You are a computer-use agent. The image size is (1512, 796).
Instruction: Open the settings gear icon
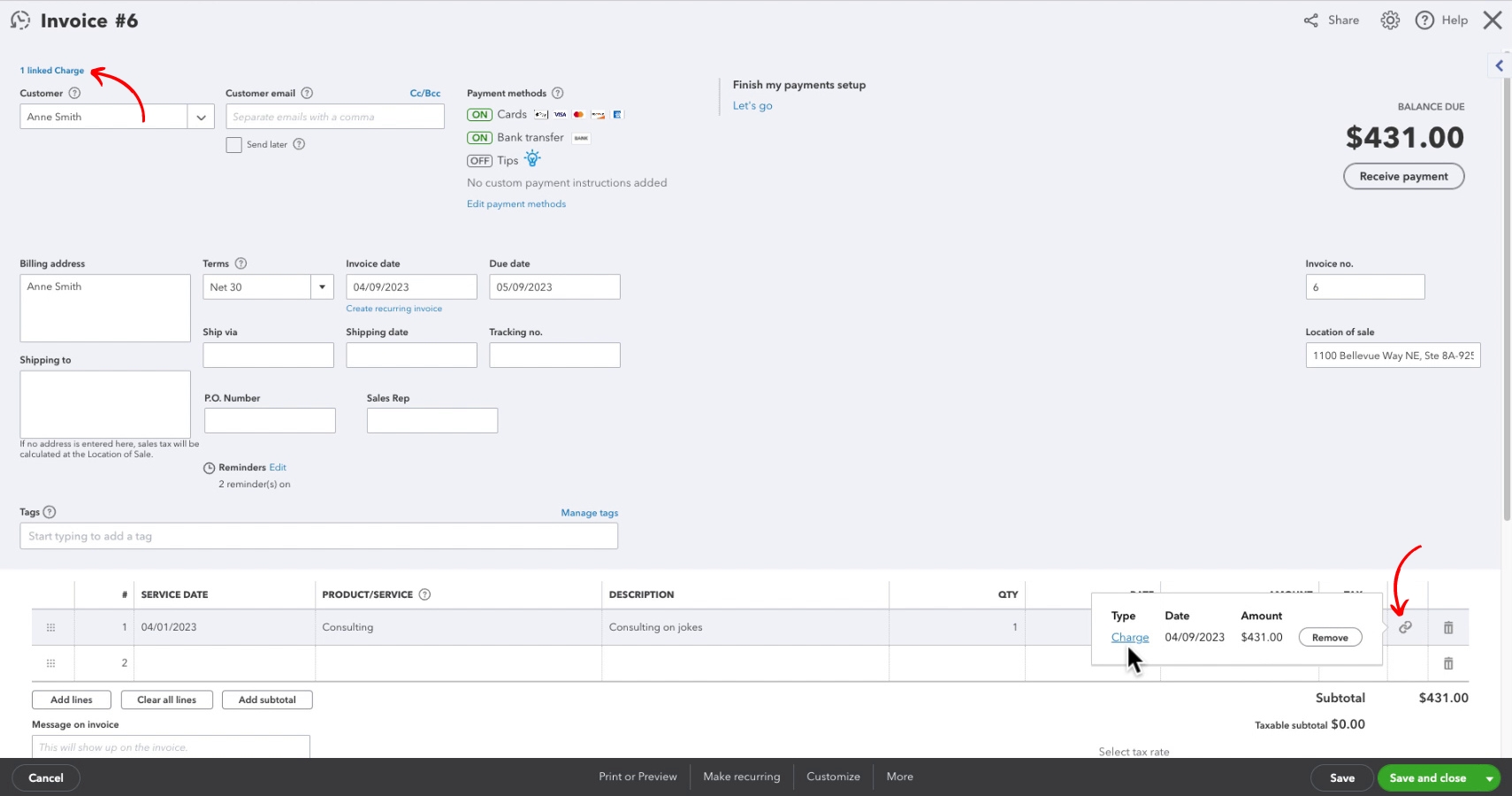tap(1390, 20)
